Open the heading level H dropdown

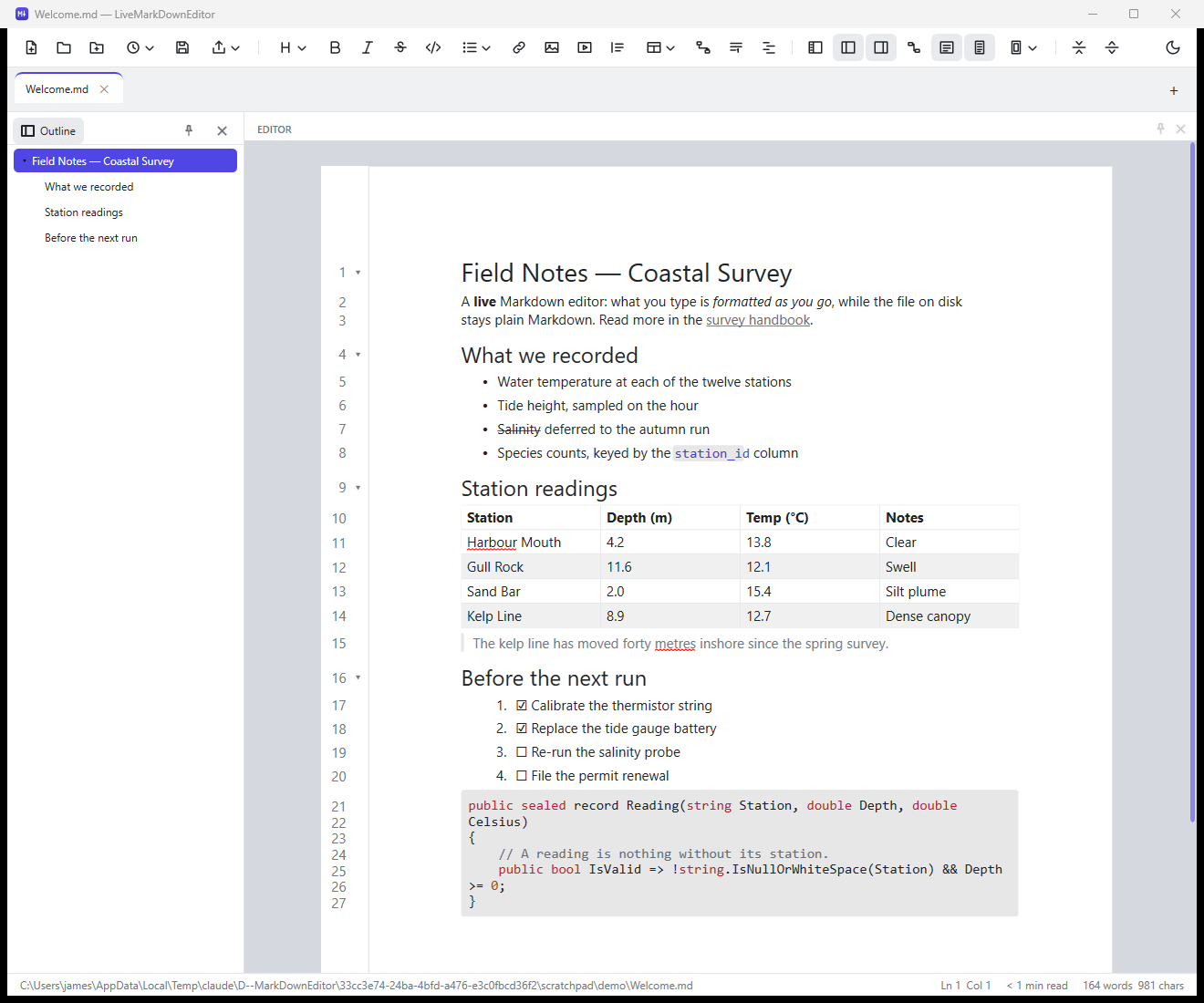(x=293, y=47)
